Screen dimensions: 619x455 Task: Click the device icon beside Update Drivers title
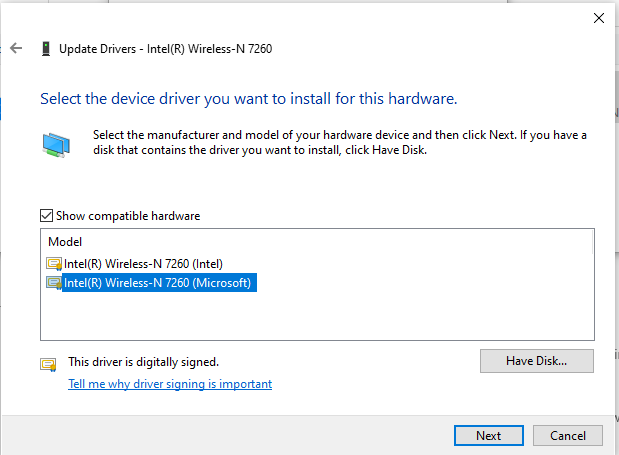[x=46, y=48]
